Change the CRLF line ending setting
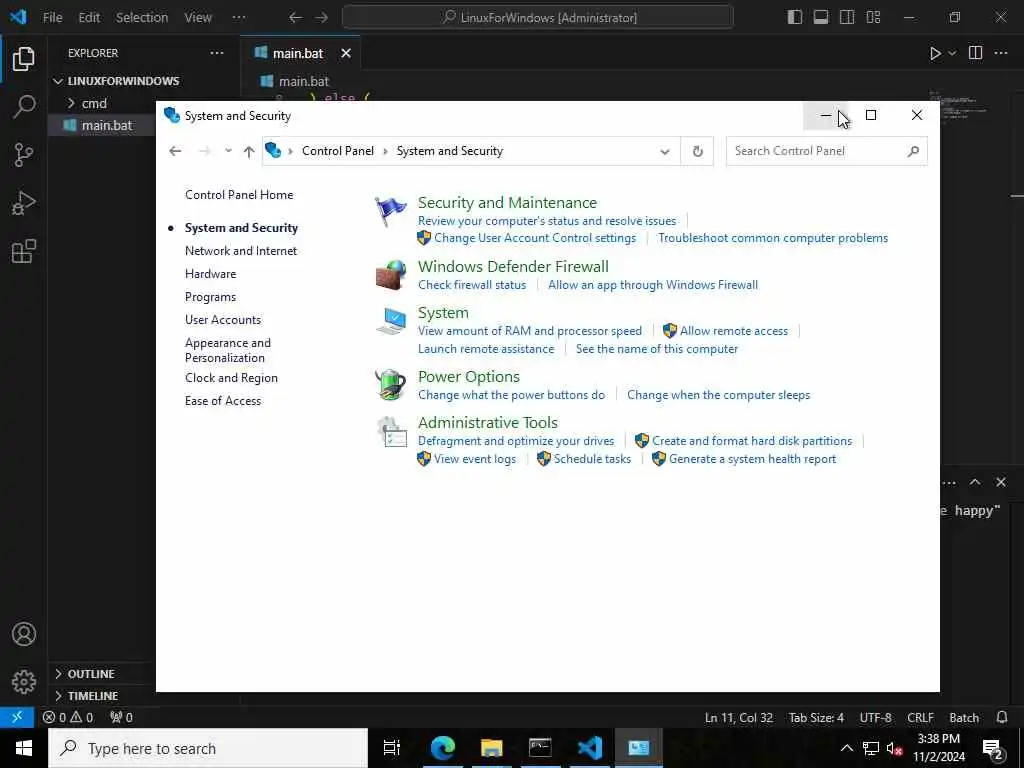Image resolution: width=1024 pixels, height=768 pixels. 920,717
